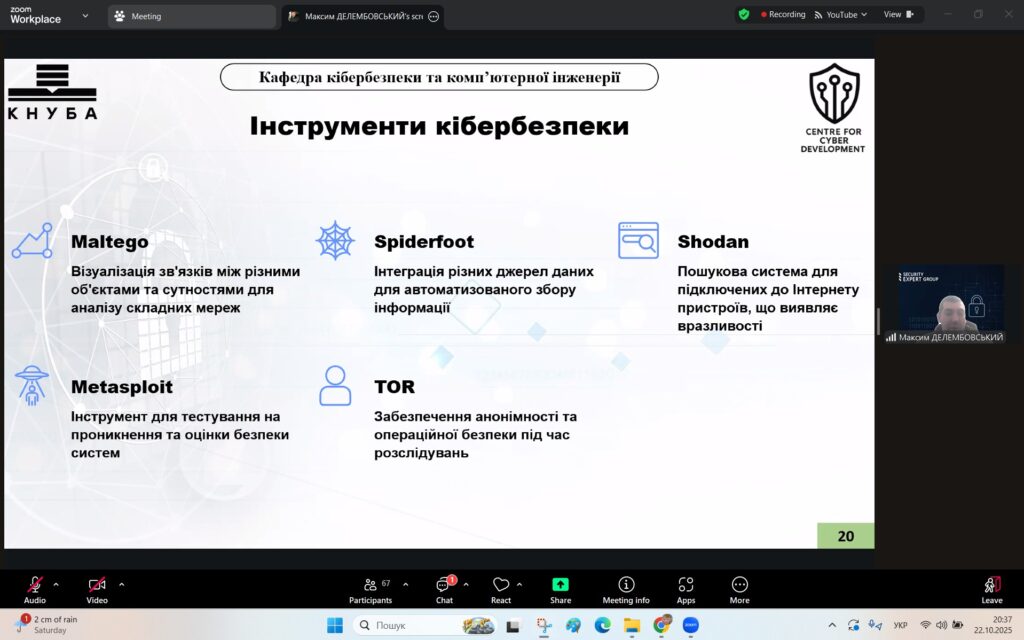The width and height of the screenshot is (1024, 640).
Task: Open the View layout menu
Action: point(897,15)
